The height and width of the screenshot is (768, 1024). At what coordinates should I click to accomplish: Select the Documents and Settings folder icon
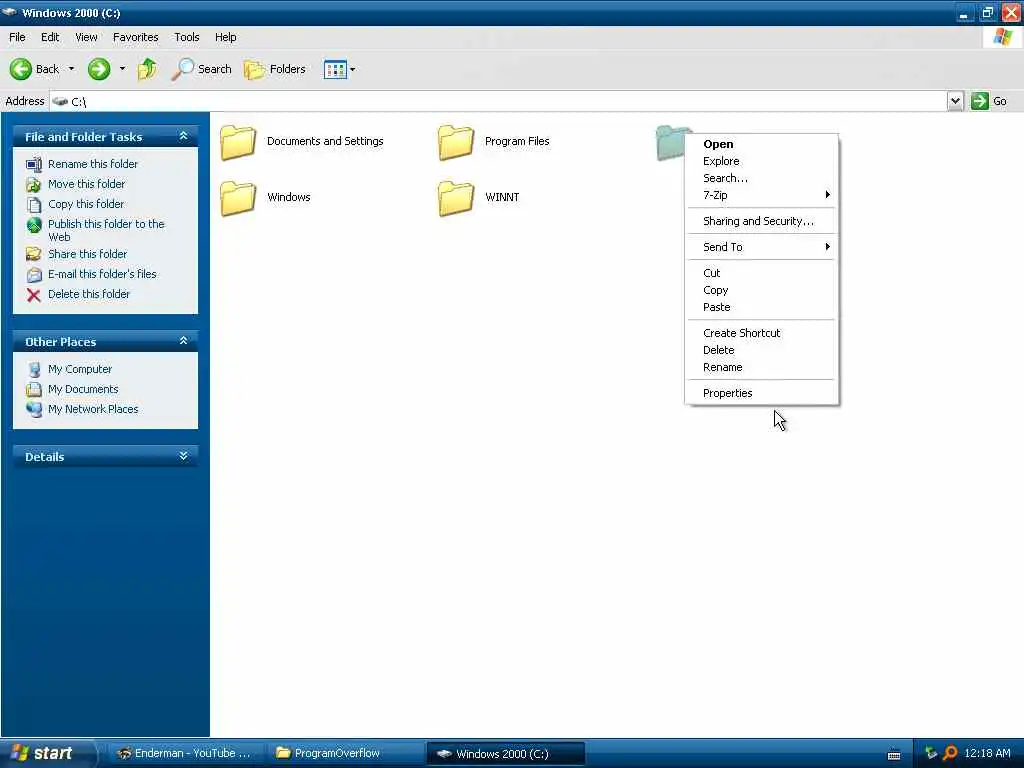(238, 142)
